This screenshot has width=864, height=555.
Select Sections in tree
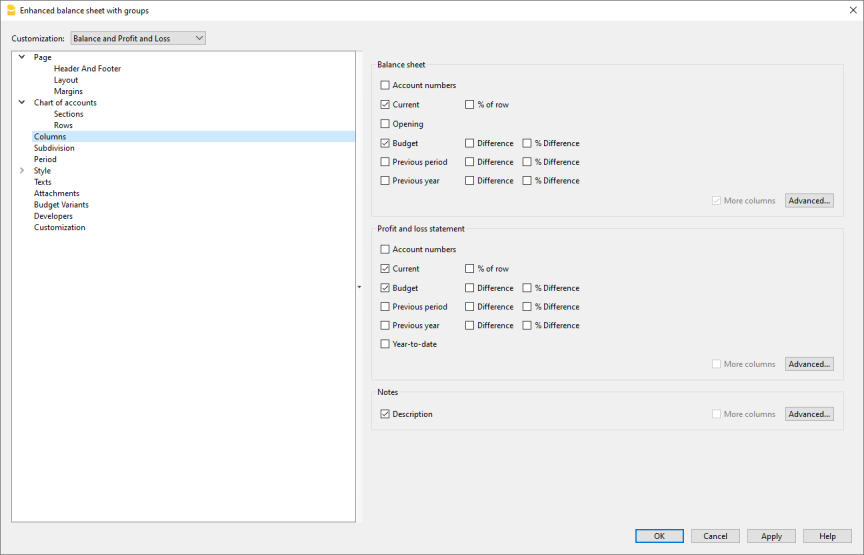click(68, 114)
